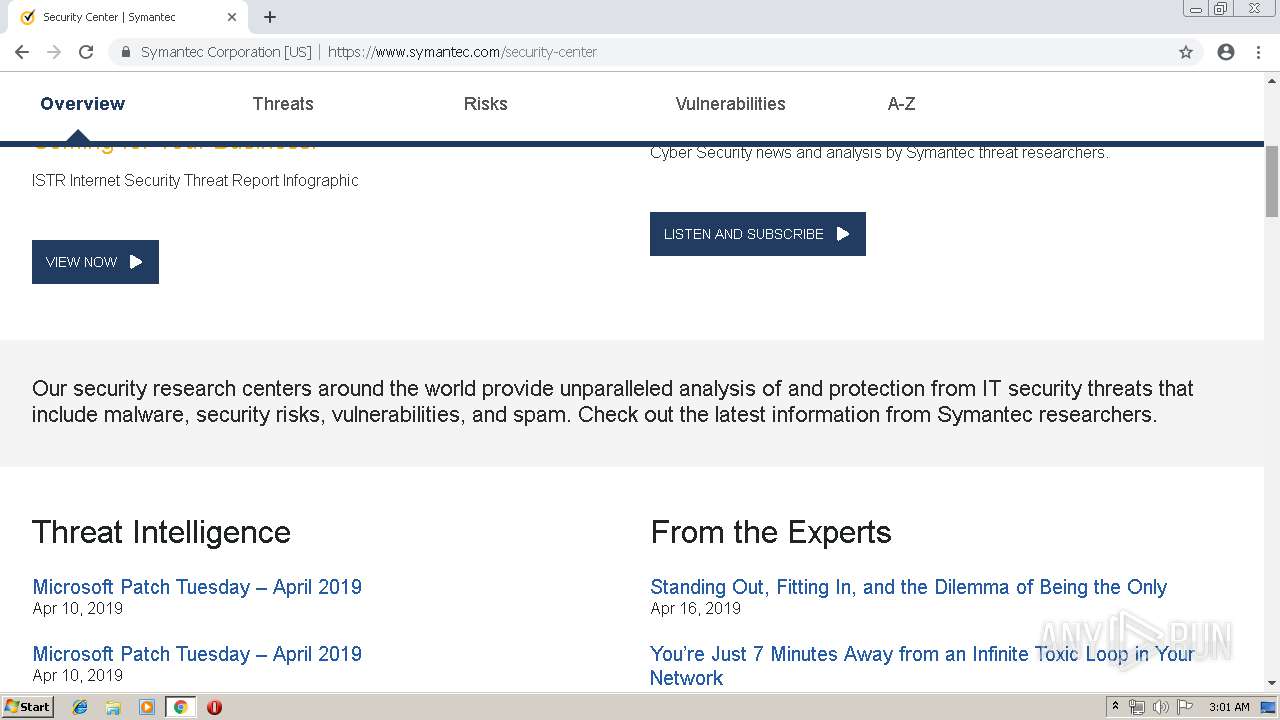Image resolution: width=1280 pixels, height=720 pixels.
Task: Show hidden system tray icons
Action: (x=1115, y=707)
